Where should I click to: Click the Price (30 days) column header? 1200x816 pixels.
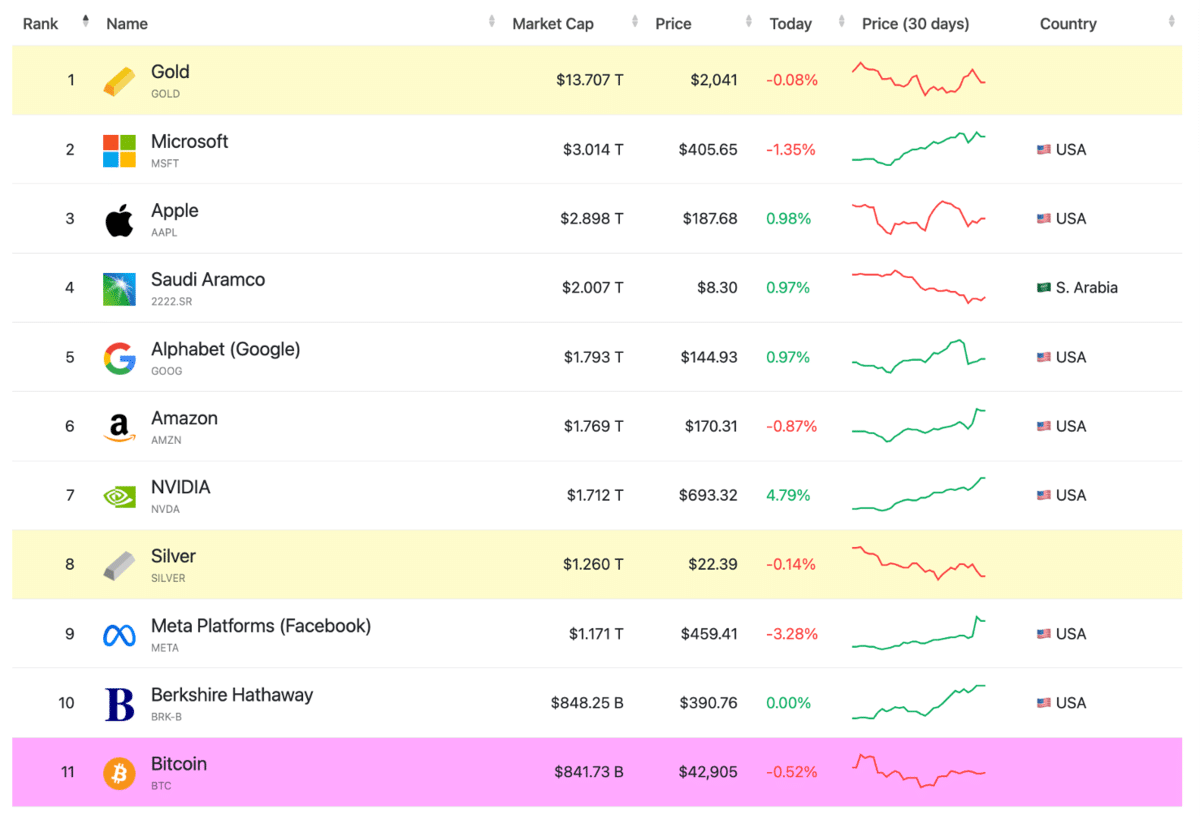915,24
